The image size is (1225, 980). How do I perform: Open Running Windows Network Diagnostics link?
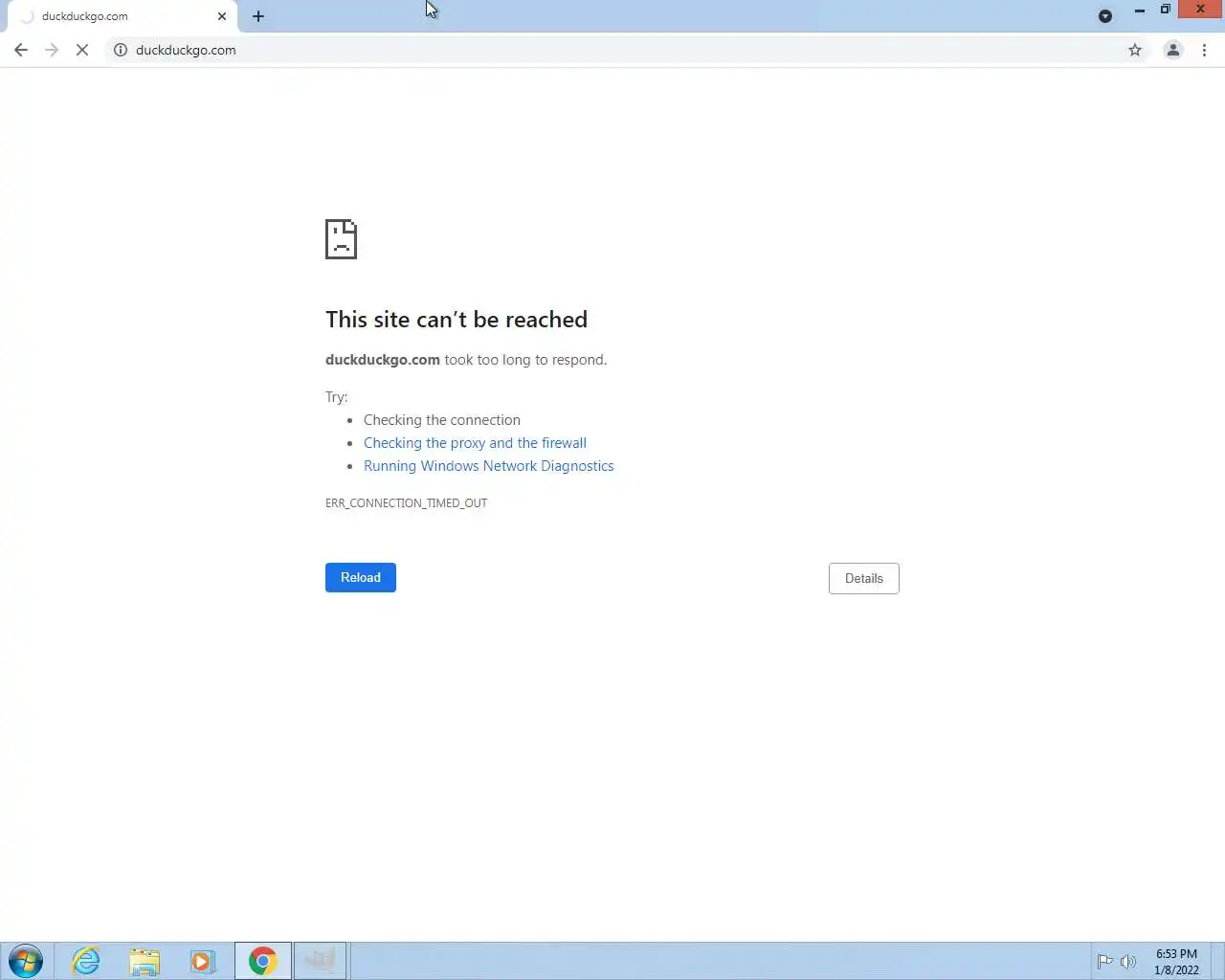(x=489, y=466)
